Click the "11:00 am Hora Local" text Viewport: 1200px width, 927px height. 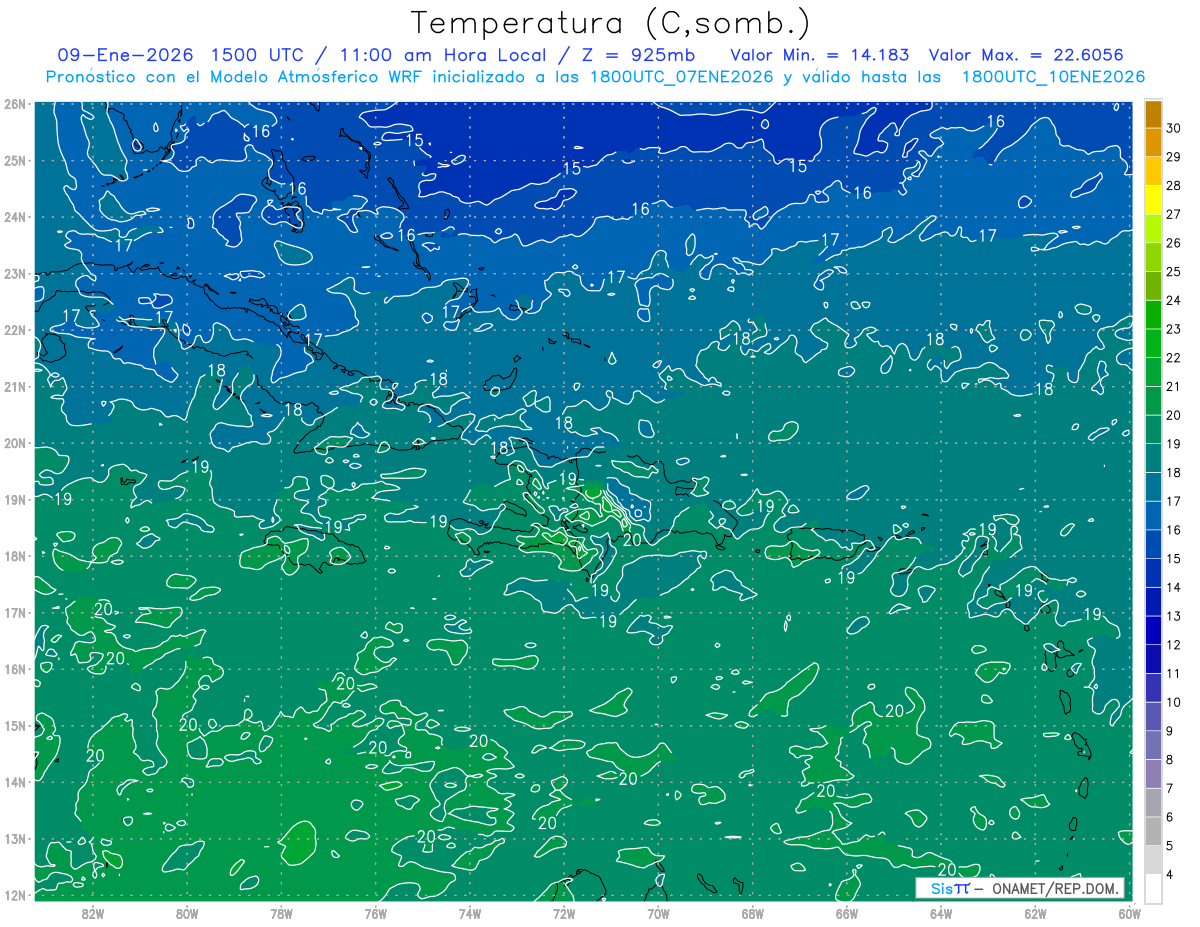coord(441,55)
